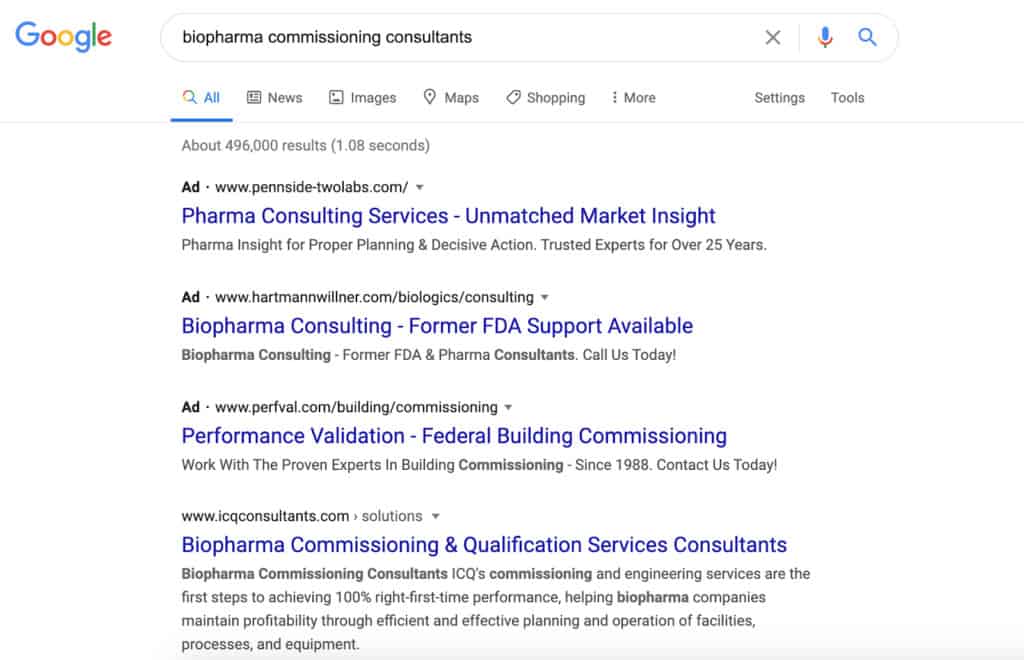This screenshot has width=1024, height=660.
Task: Click the magnifying glass to search
Action: 866,36
